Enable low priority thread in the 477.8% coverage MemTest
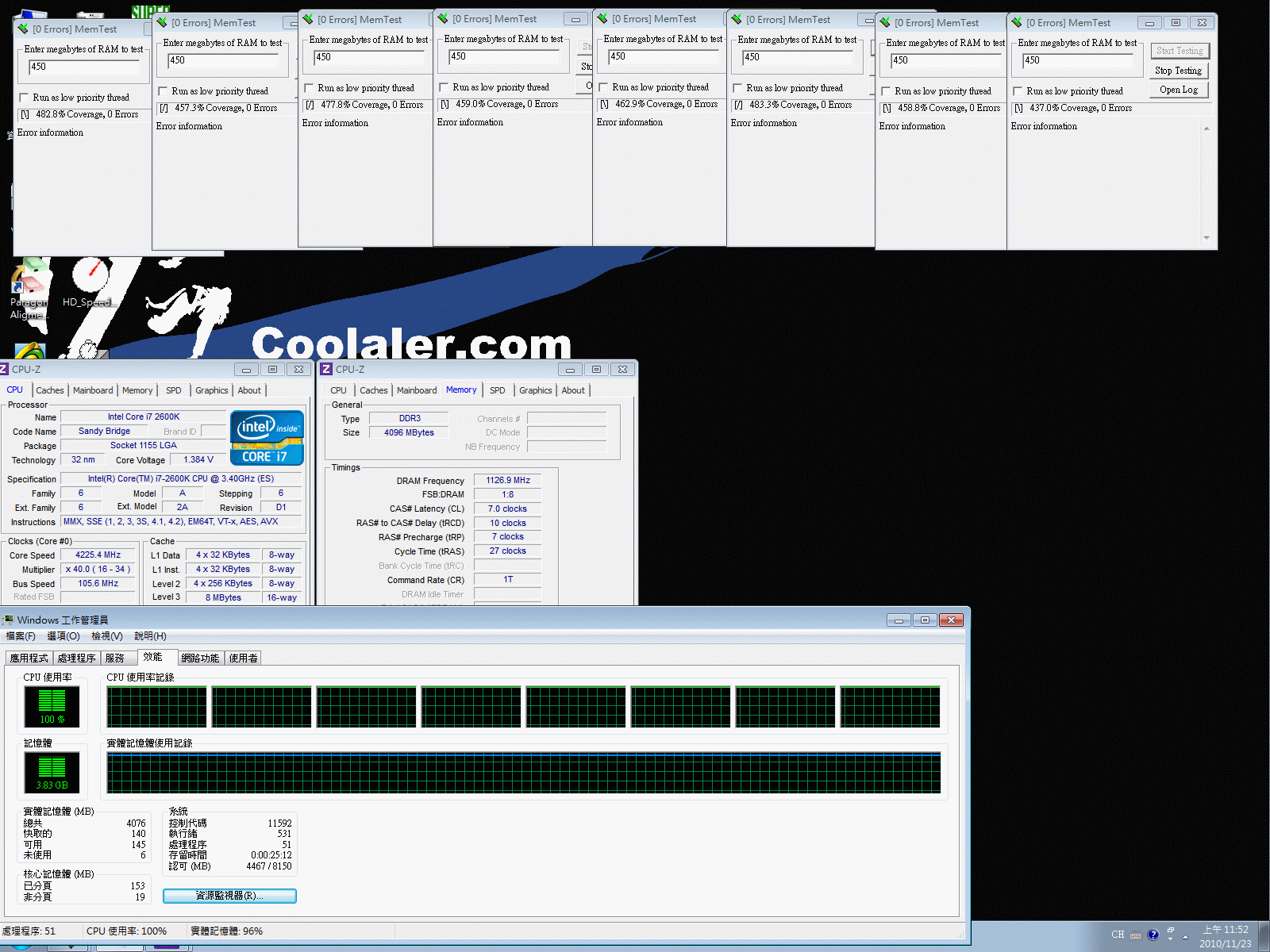The height and width of the screenshot is (952, 1270). pos(309,88)
